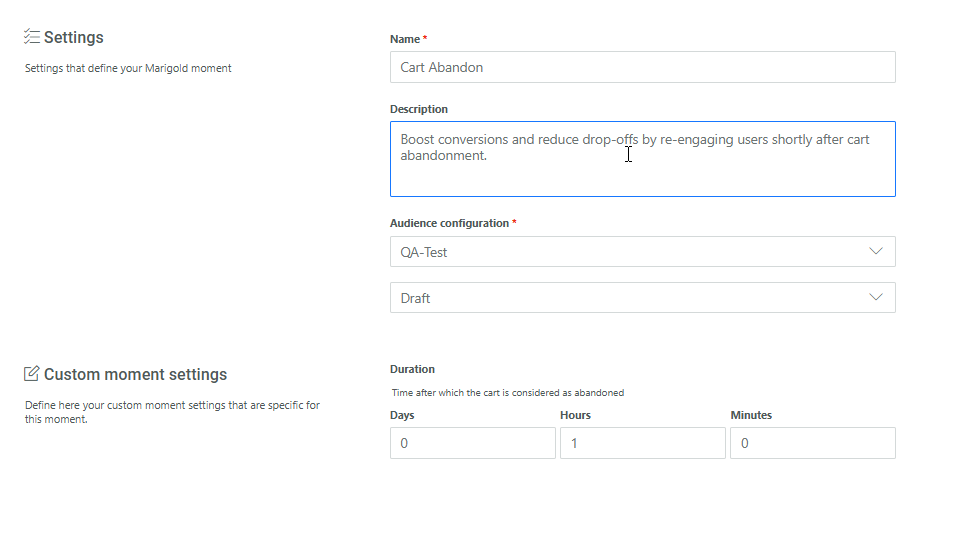Click the Settings checklist icon
Screen dimensions: 974x541
pos(32,37)
